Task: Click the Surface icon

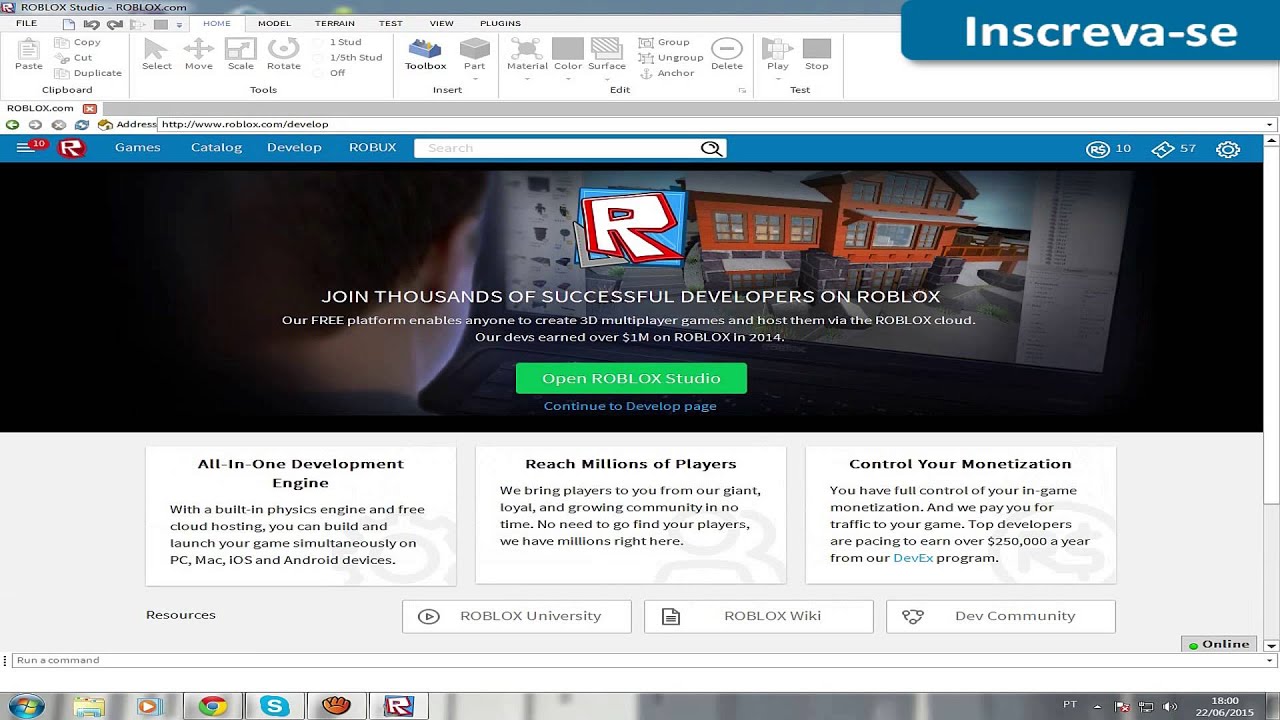Action: point(606,49)
